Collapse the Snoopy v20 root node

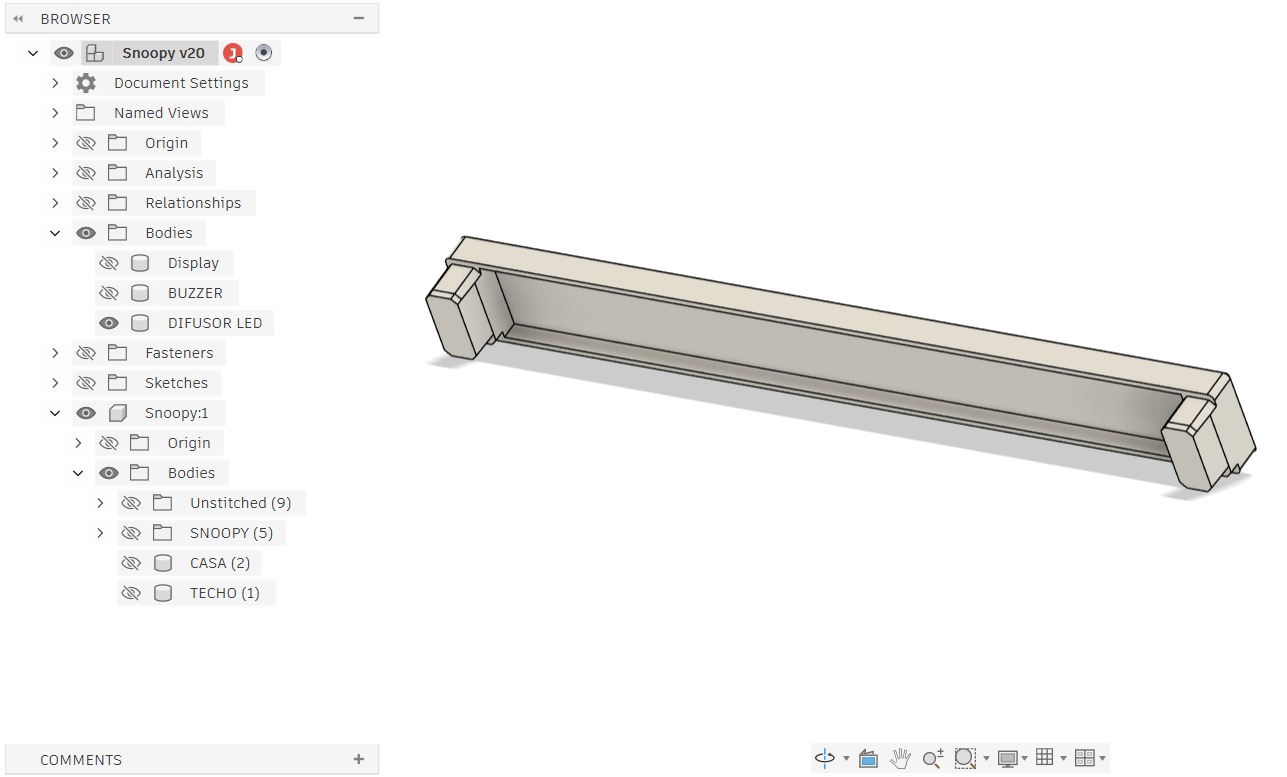[x=33, y=53]
